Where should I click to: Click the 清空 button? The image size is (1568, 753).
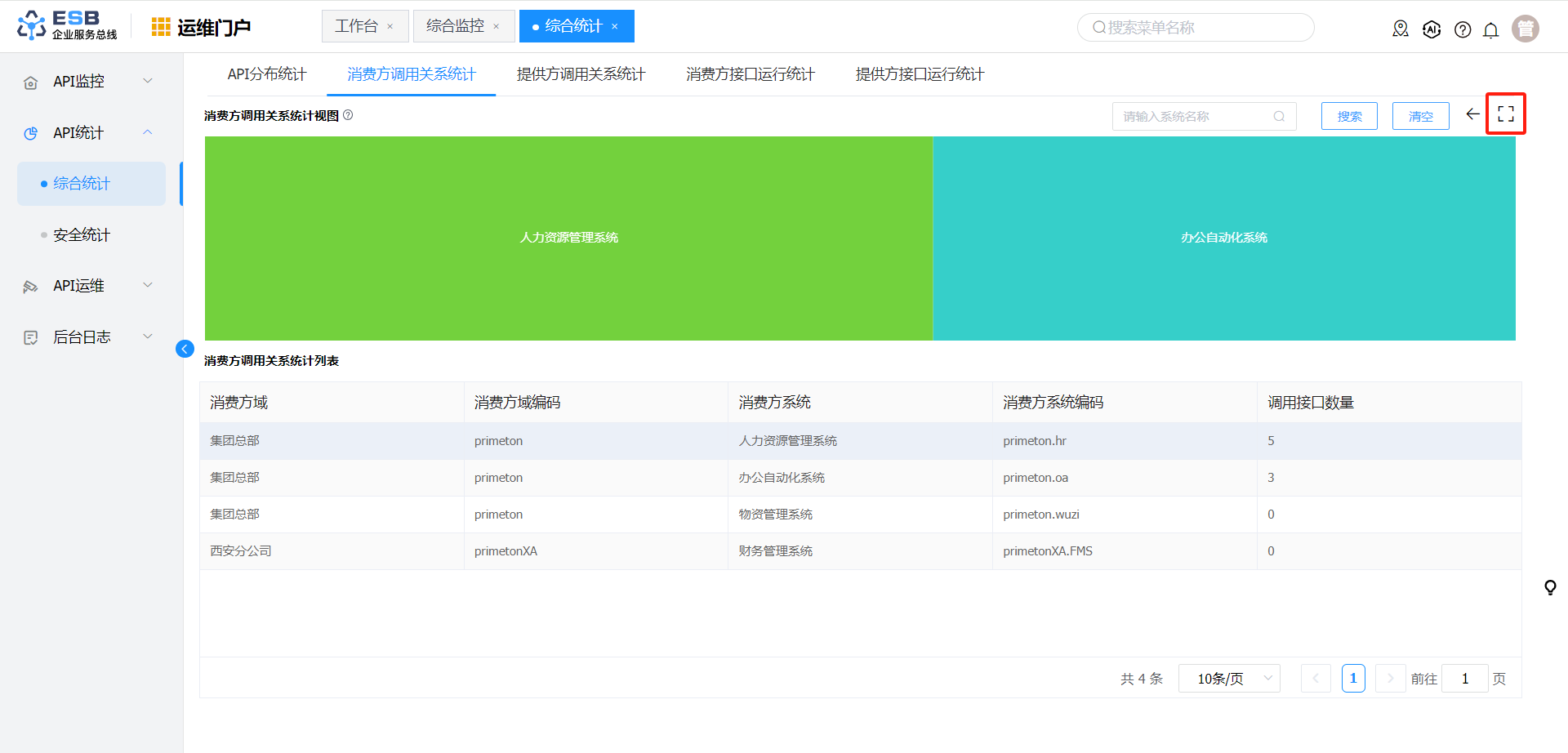1420,116
